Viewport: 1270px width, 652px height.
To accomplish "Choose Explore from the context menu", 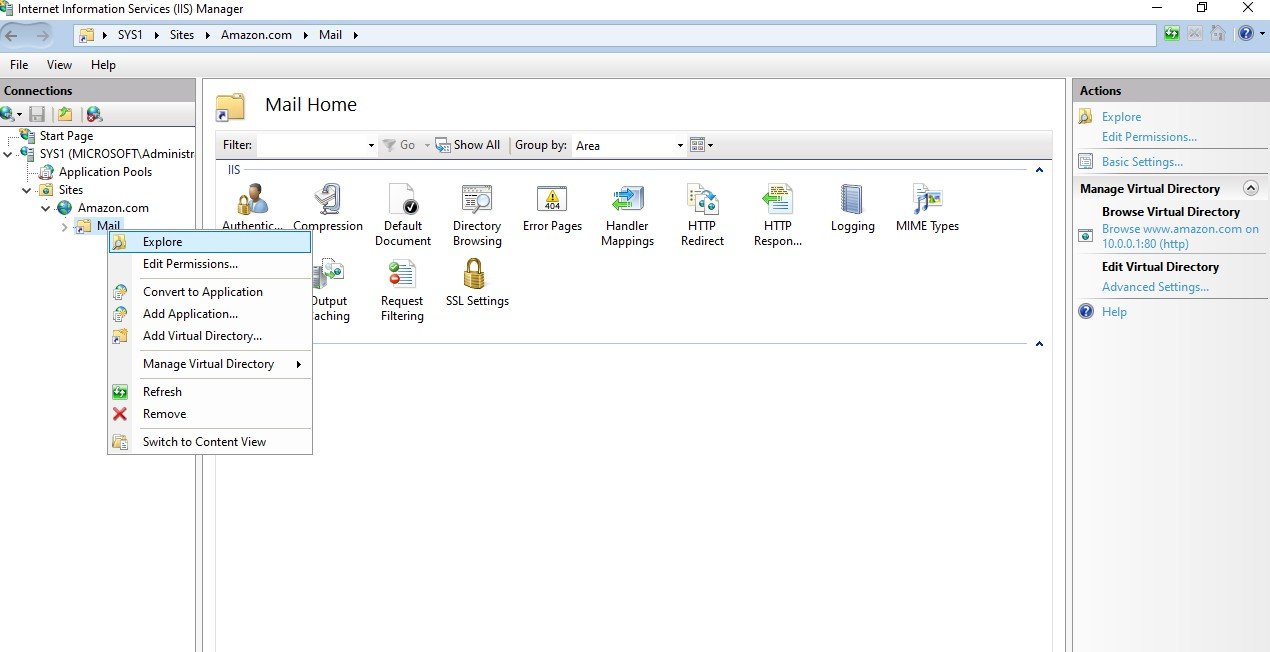I will [x=210, y=242].
